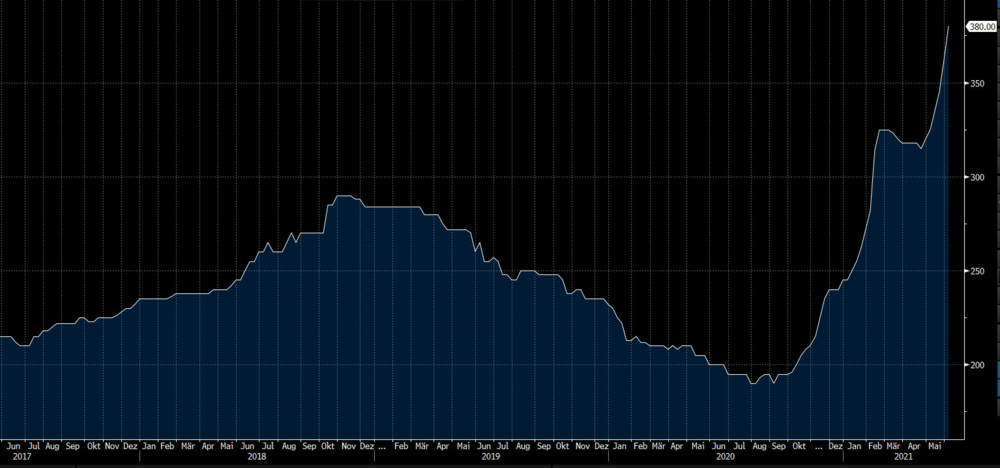Click the 300 value on price axis
1000x468 pixels.
[x=978, y=177]
